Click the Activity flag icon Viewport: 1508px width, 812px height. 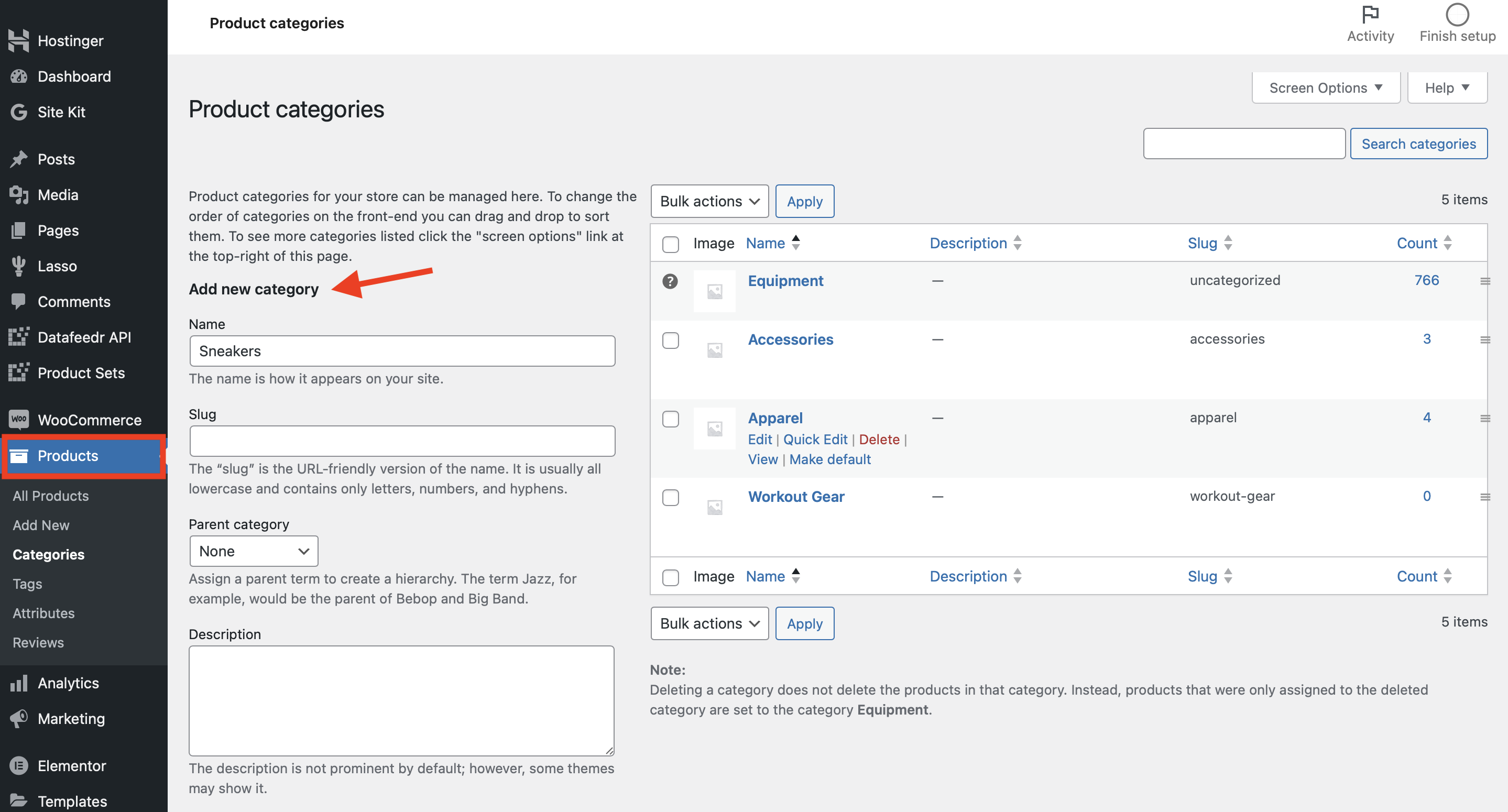[x=1370, y=14]
